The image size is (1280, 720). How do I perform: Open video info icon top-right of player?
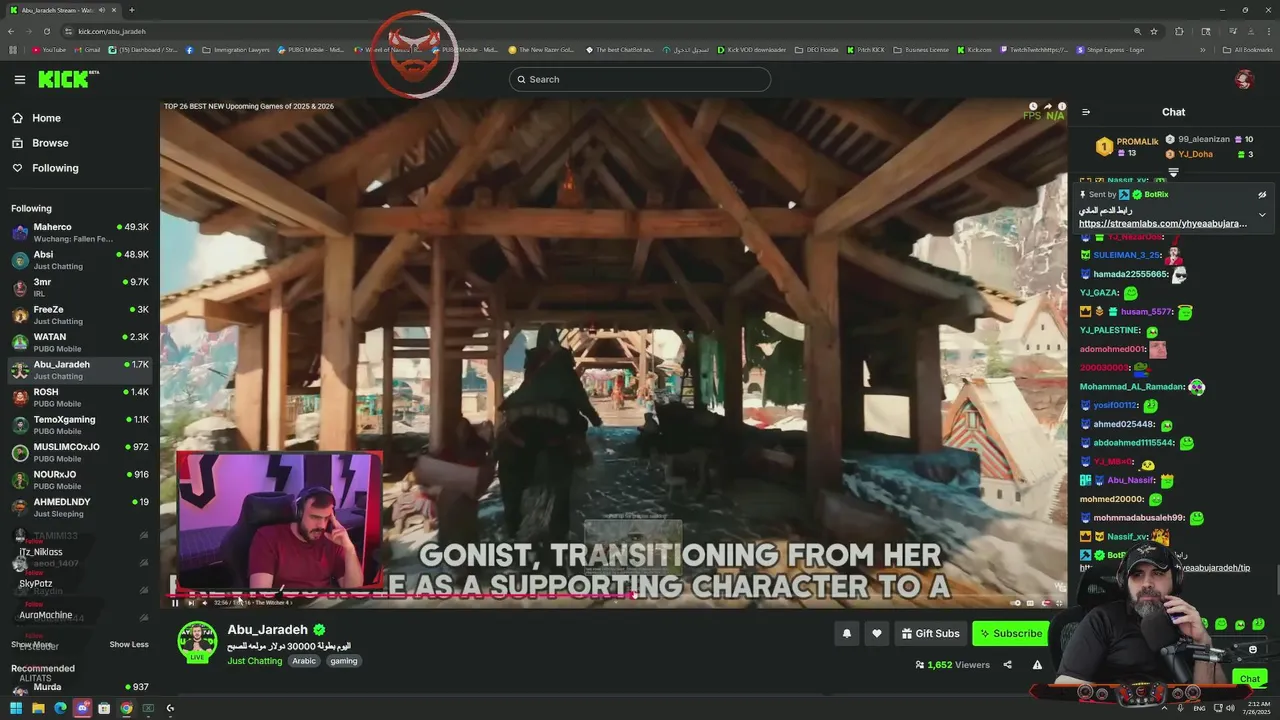1061,106
